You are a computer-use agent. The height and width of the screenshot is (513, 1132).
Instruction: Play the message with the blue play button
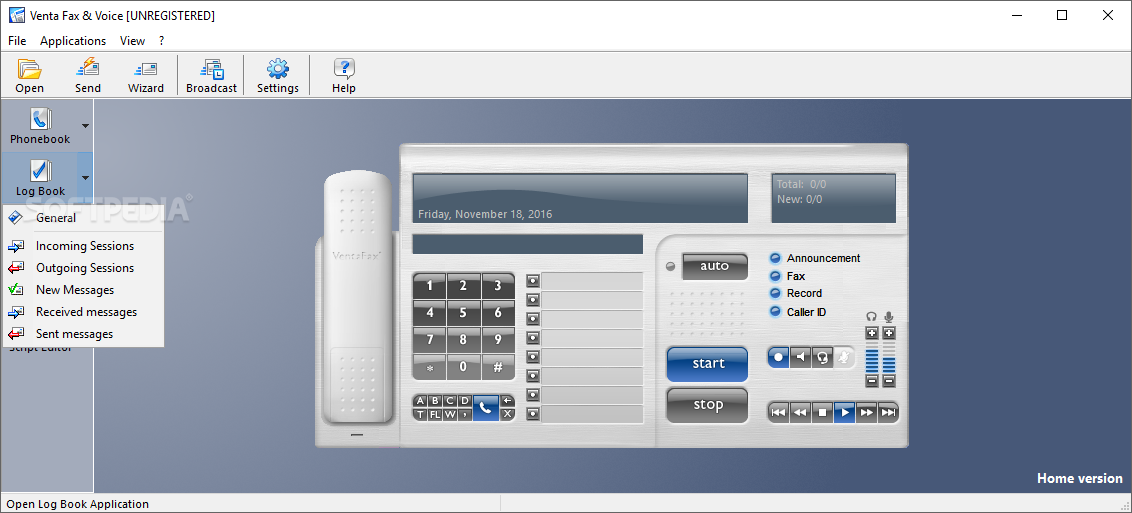(x=844, y=413)
